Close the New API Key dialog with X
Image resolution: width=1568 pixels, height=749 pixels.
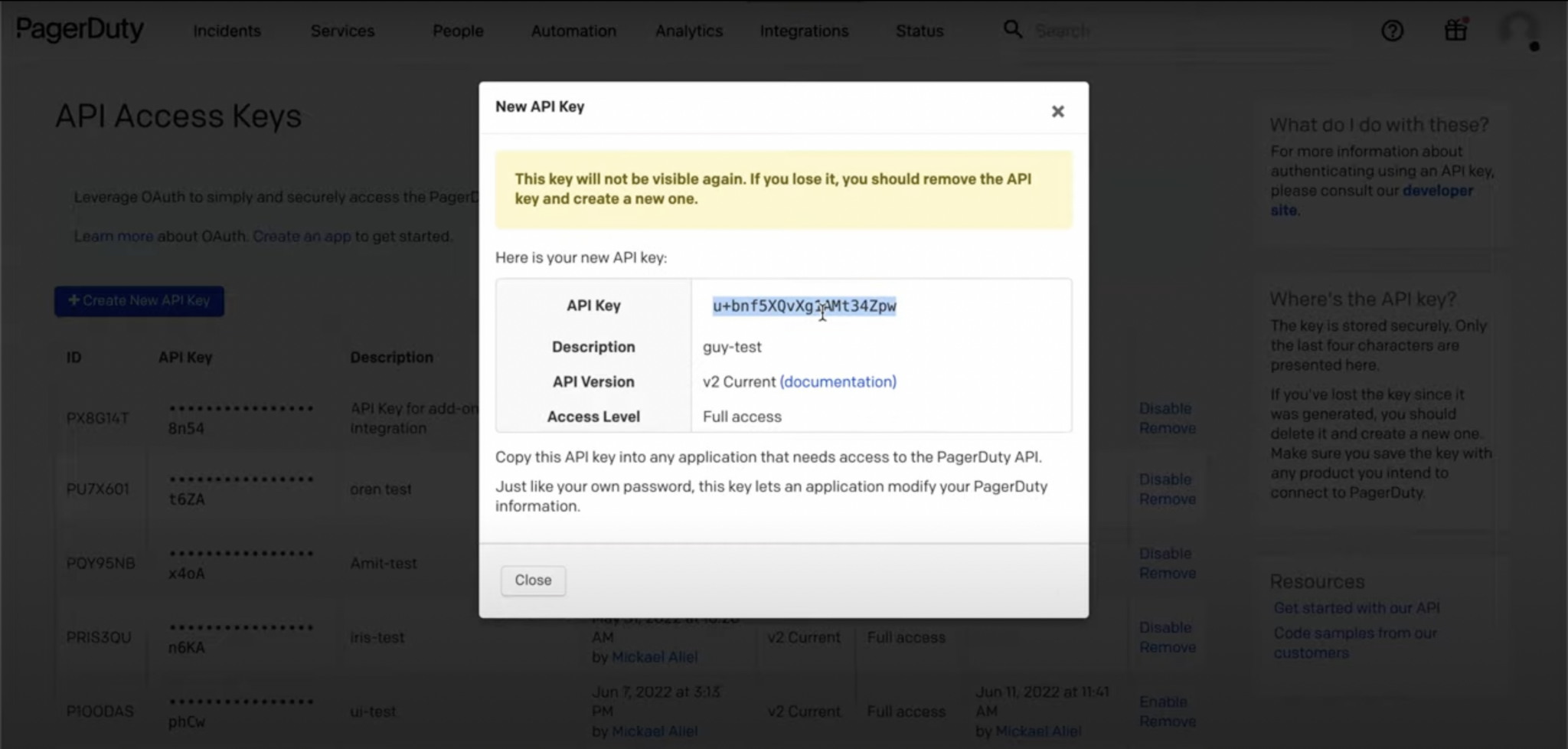(x=1057, y=112)
